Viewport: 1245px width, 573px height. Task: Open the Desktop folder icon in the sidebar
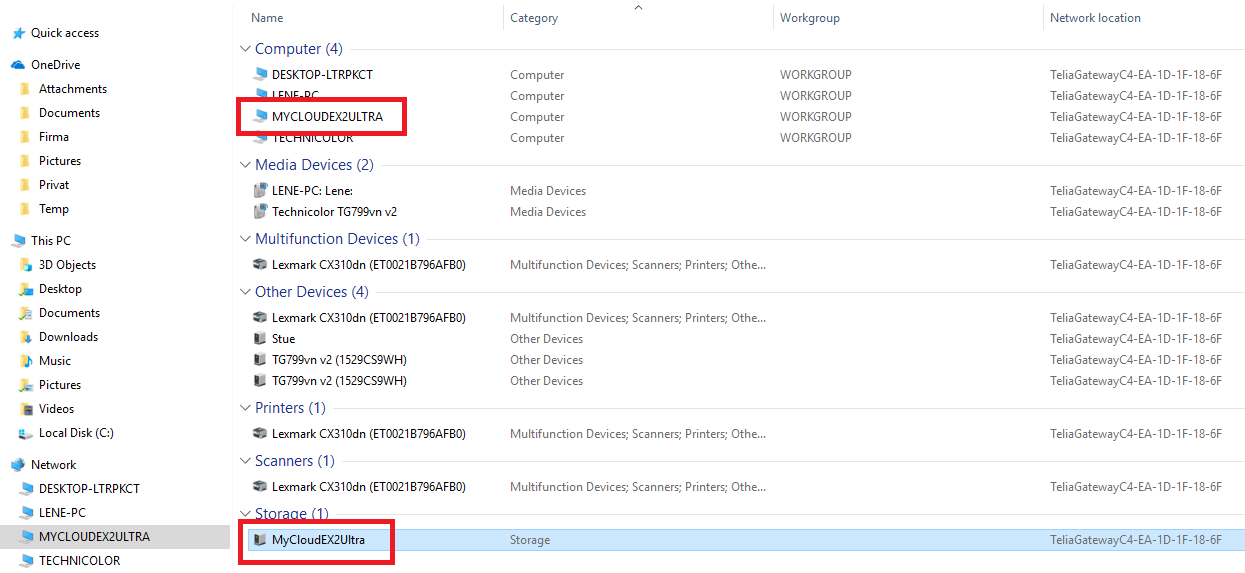point(26,289)
